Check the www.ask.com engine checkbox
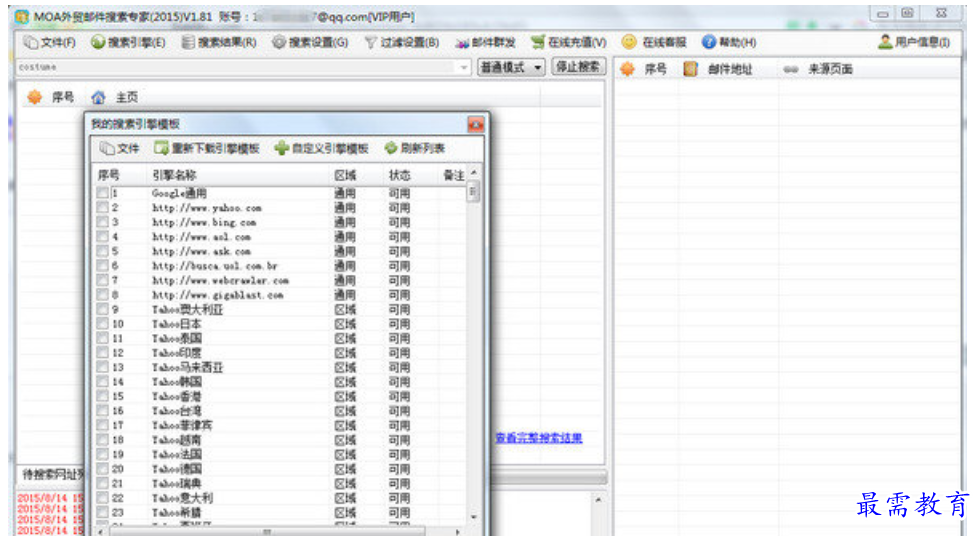 click(x=102, y=251)
